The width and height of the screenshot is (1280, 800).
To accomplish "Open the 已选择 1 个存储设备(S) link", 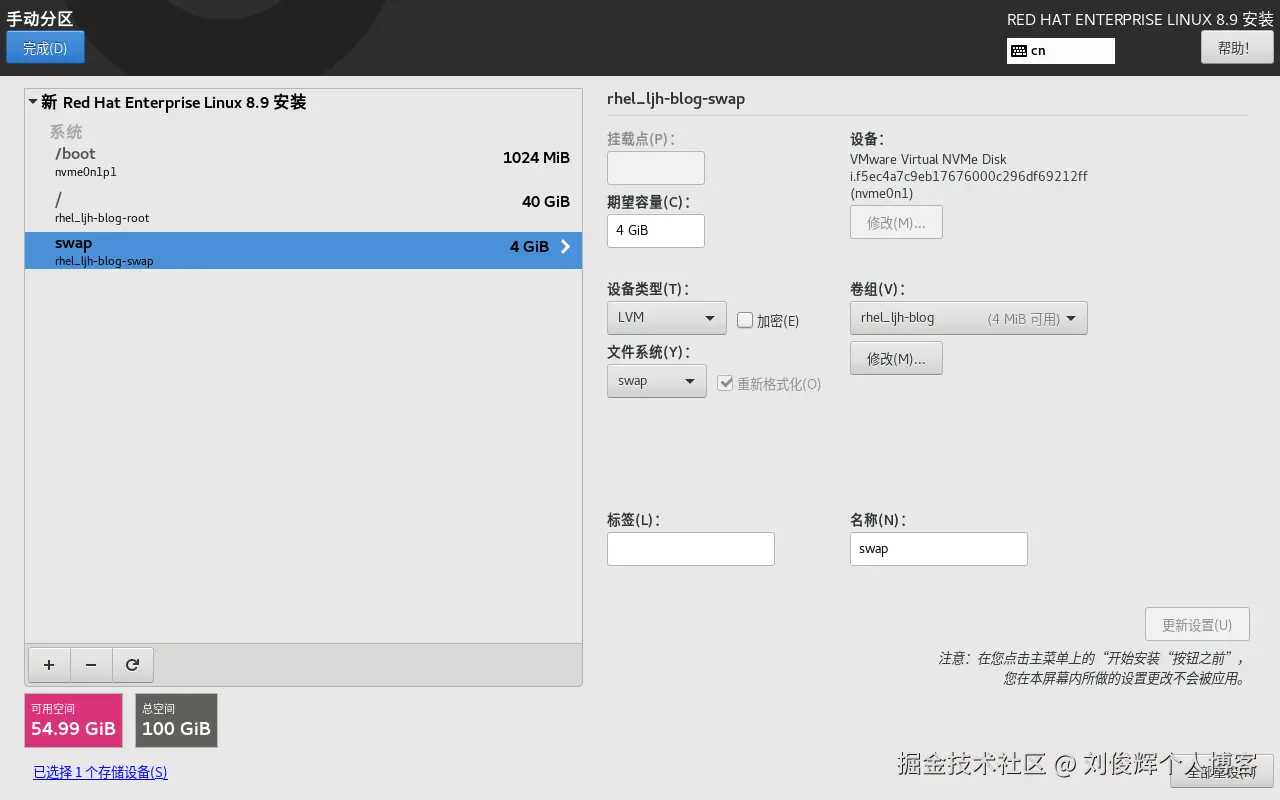I will (100, 772).
